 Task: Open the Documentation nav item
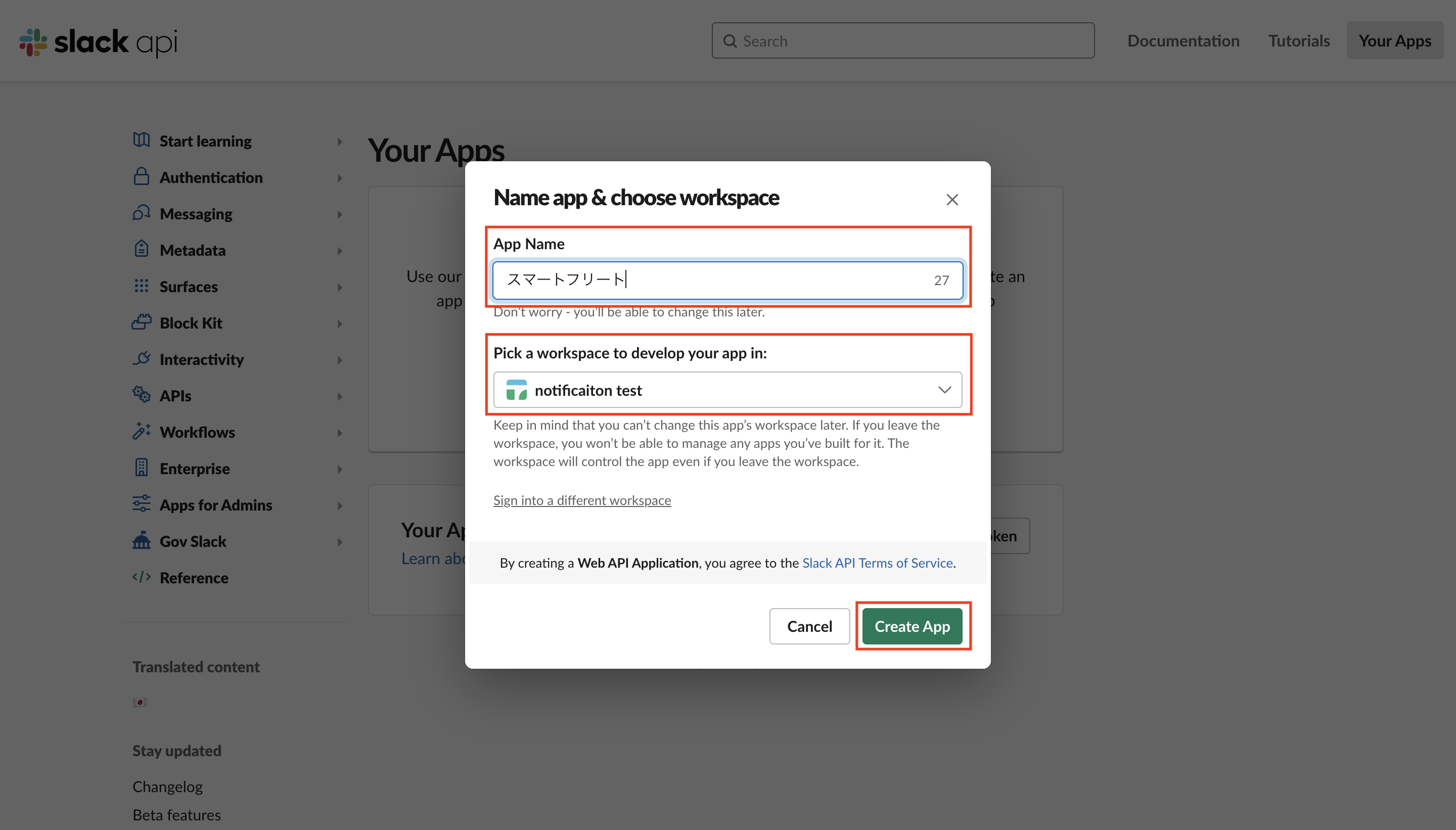pos(1183,41)
